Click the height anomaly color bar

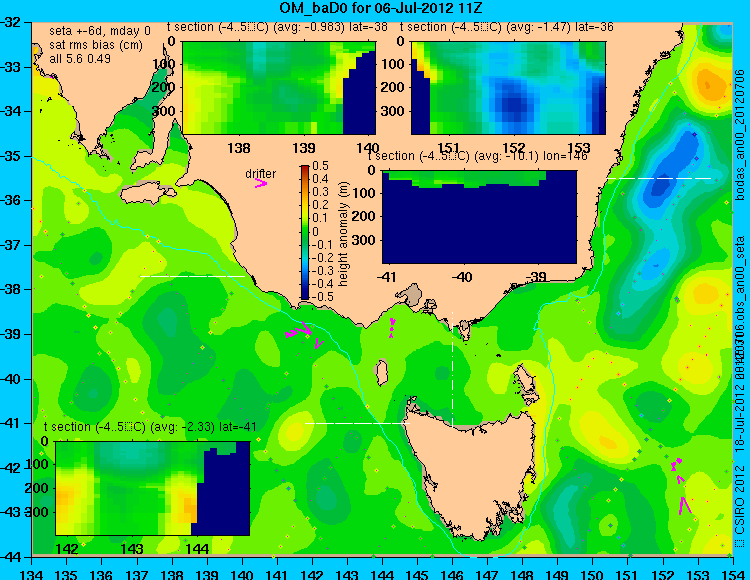[x=305, y=232]
